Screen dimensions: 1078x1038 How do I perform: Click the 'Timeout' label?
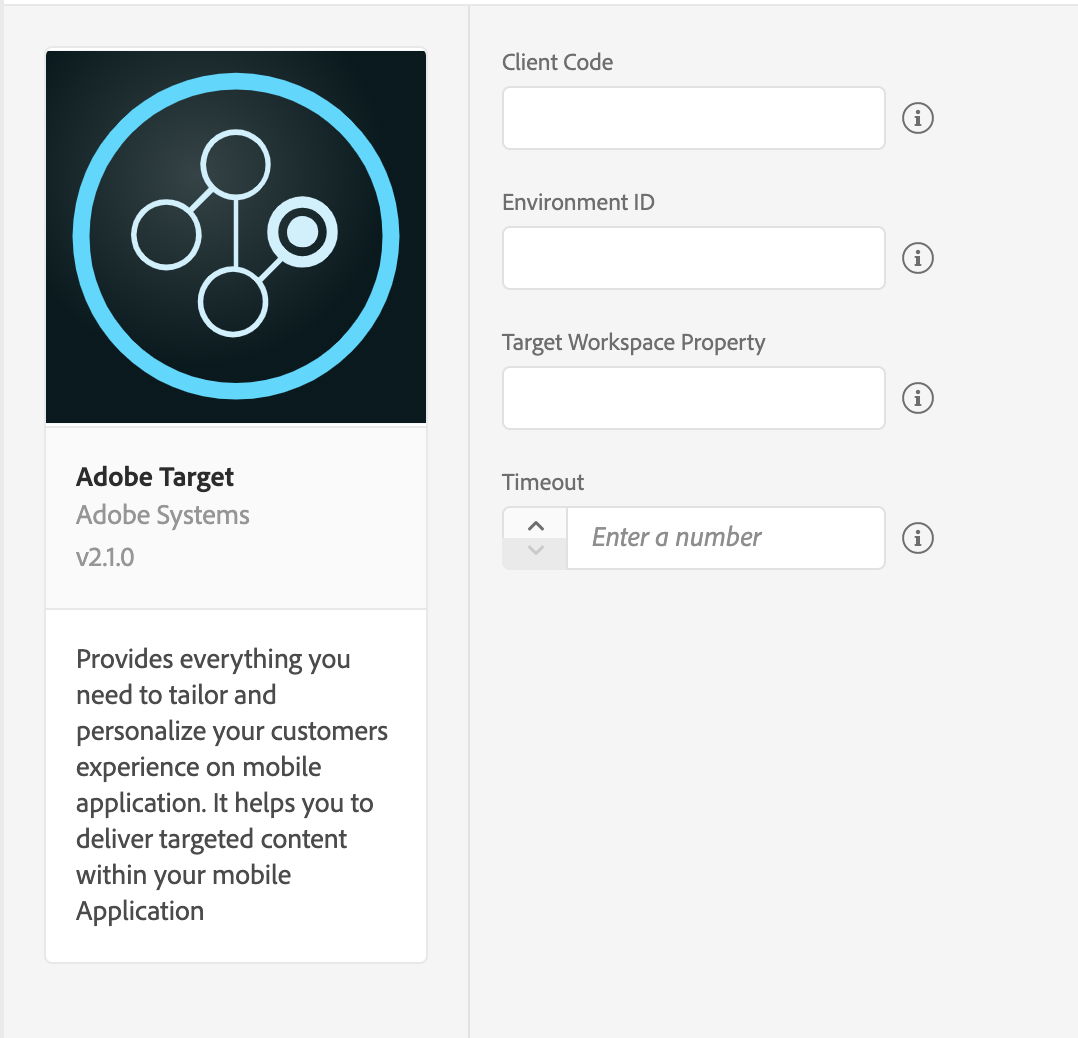point(542,483)
